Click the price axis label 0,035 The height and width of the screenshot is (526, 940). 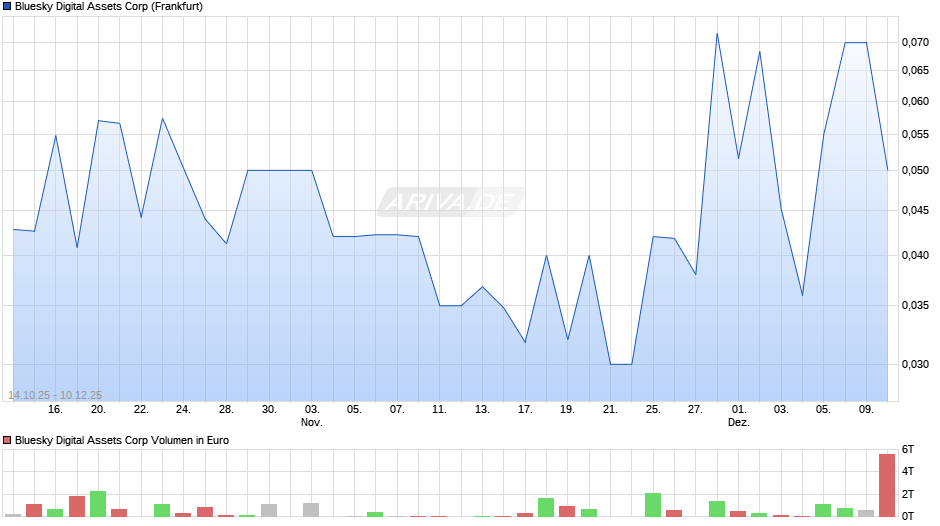pyautogui.click(x=915, y=305)
